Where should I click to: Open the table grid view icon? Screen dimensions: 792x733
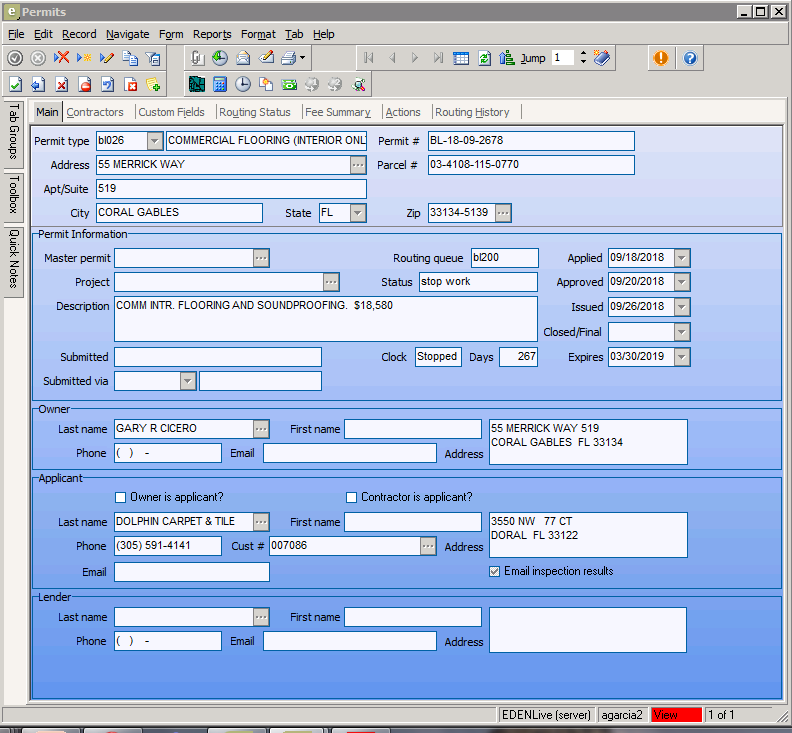tap(461, 58)
